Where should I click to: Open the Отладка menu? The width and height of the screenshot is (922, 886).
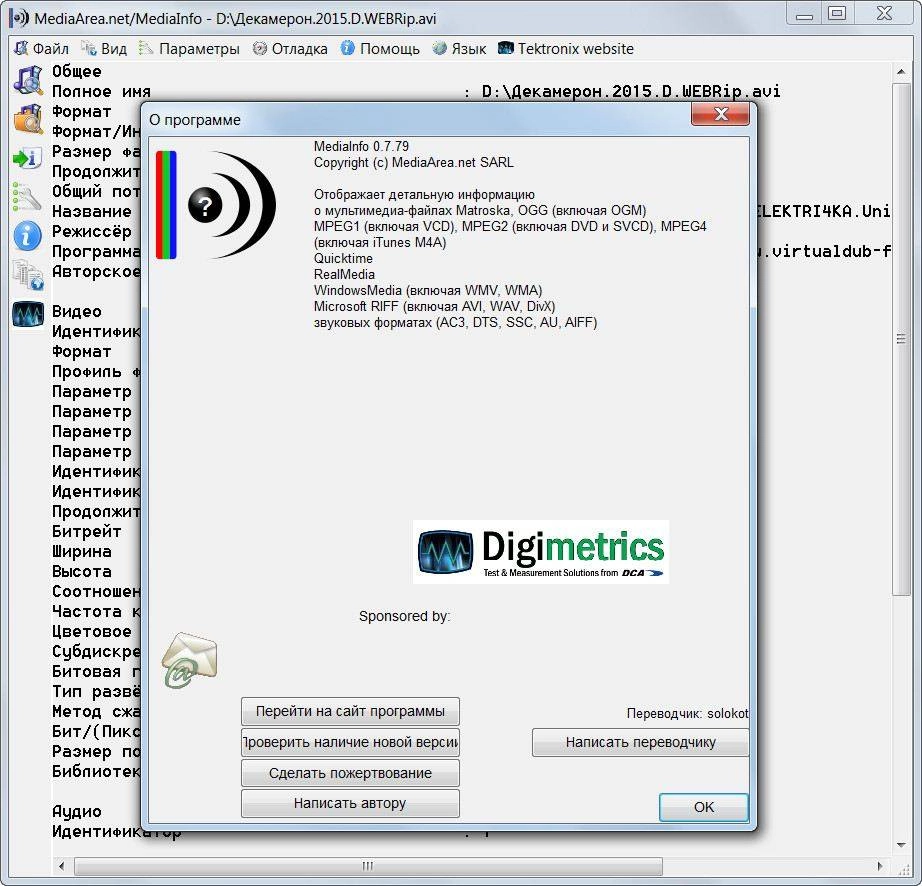click(290, 49)
